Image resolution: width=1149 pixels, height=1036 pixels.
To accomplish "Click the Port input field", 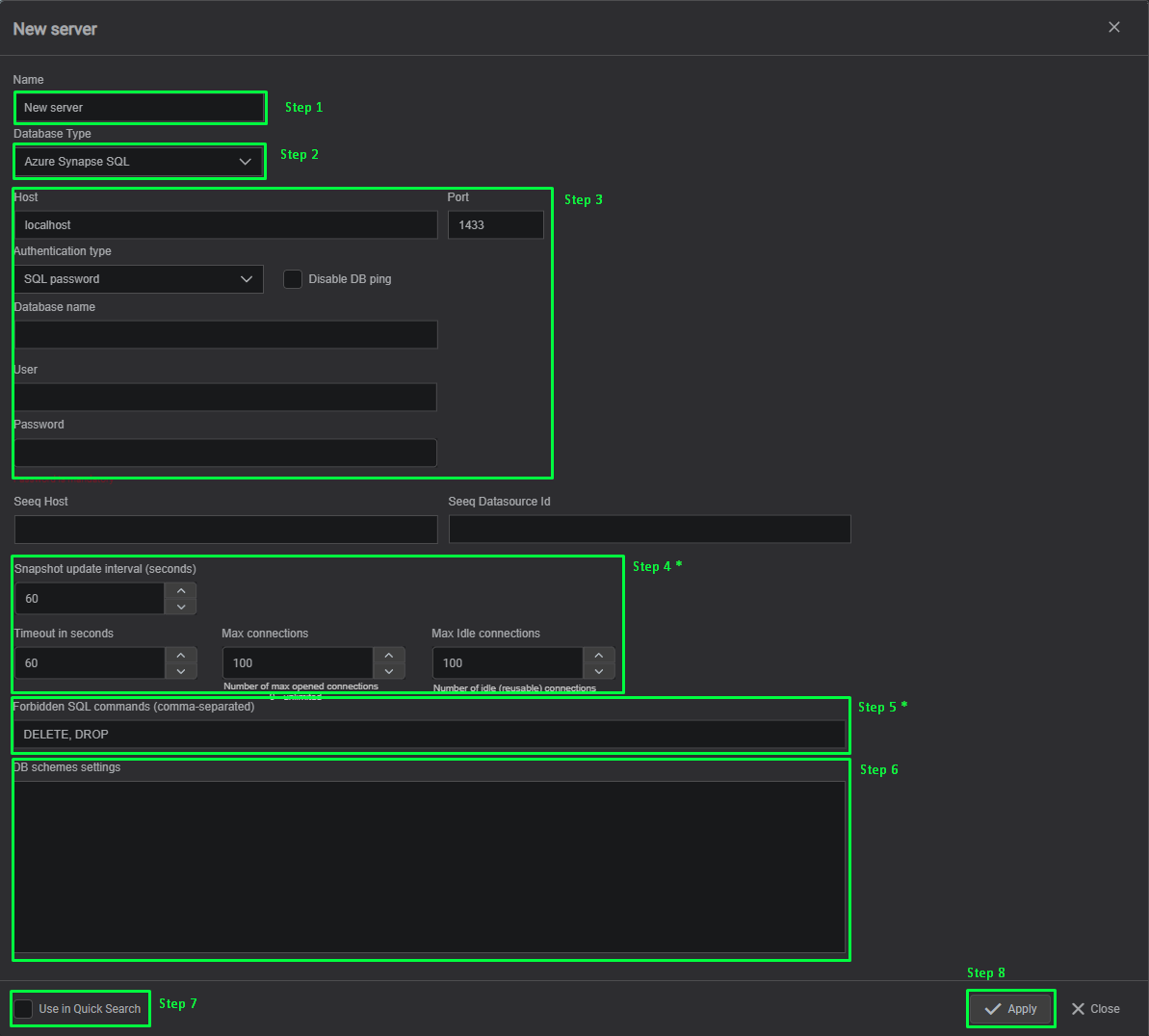I will tap(495, 225).
